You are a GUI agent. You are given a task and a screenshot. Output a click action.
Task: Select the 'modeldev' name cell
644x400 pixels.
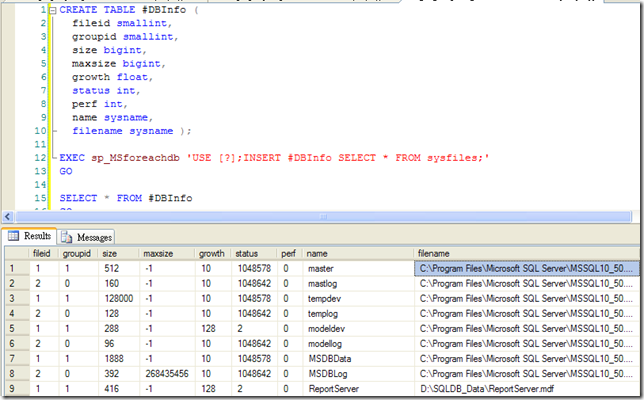pyautogui.click(x=359, y=329)
